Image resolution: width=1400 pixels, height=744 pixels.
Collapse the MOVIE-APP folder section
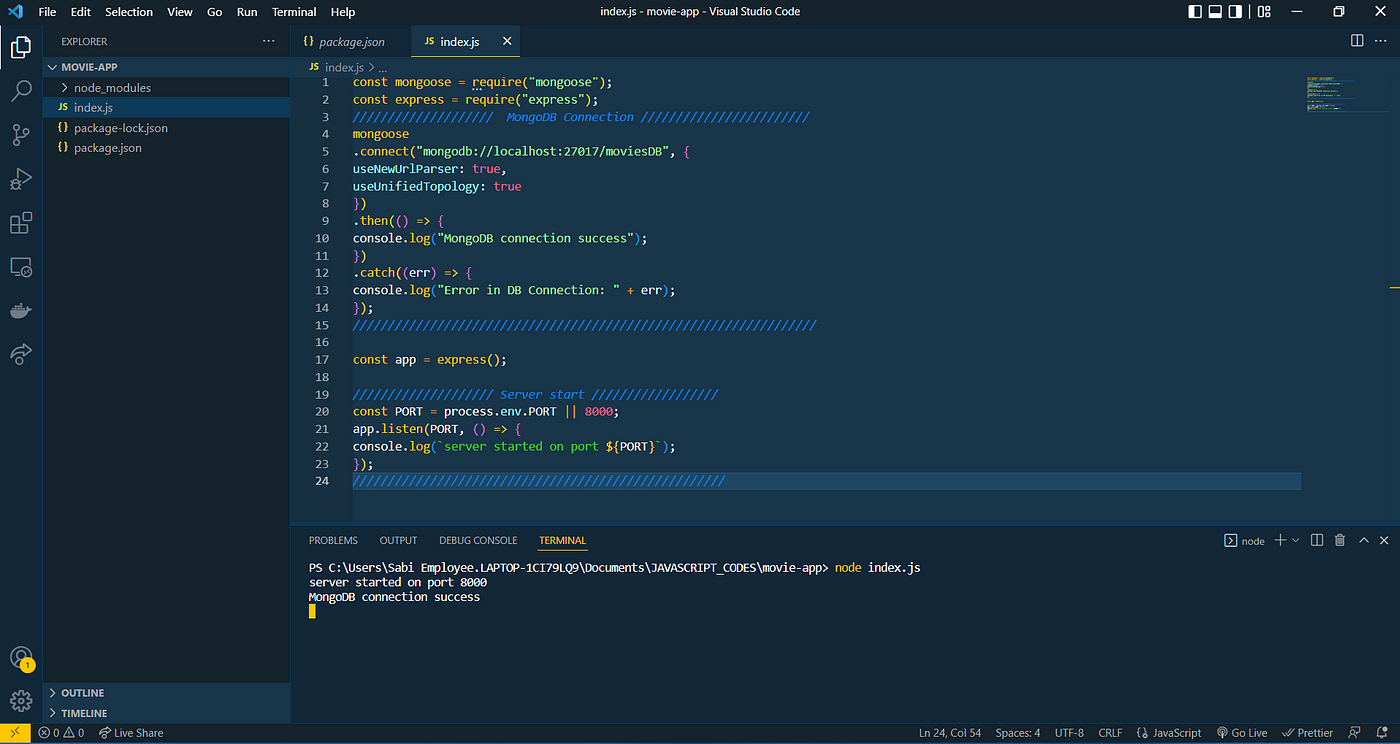tap(166, 67)
